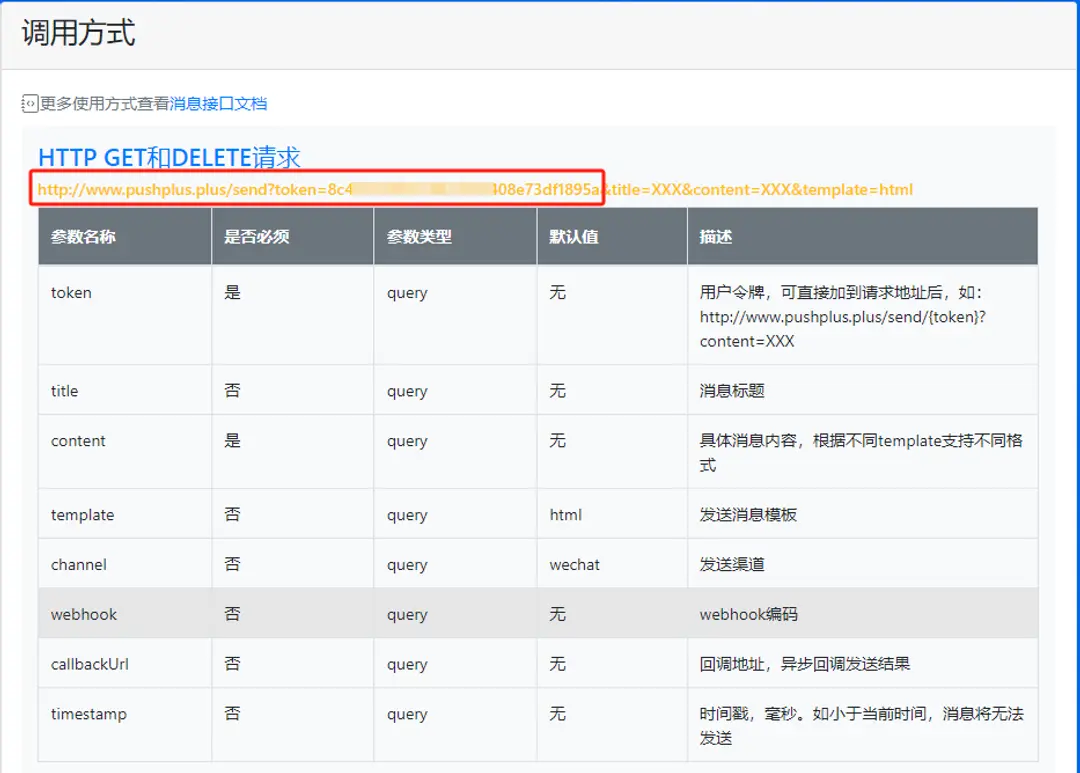Screen dimensions: 1080x773
Task: Select the callbackUrl parameter name cell
Action: point(125,663)
